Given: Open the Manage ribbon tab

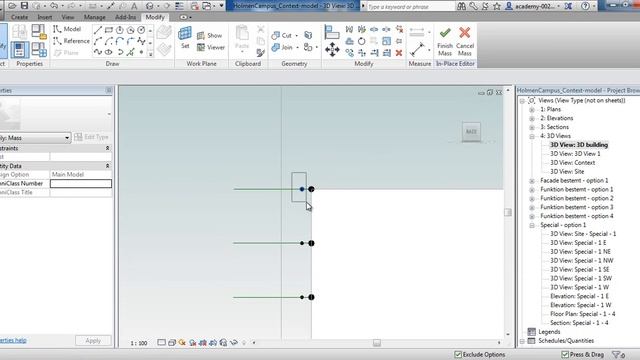Looking at the screenshot, I should [94, 17].
